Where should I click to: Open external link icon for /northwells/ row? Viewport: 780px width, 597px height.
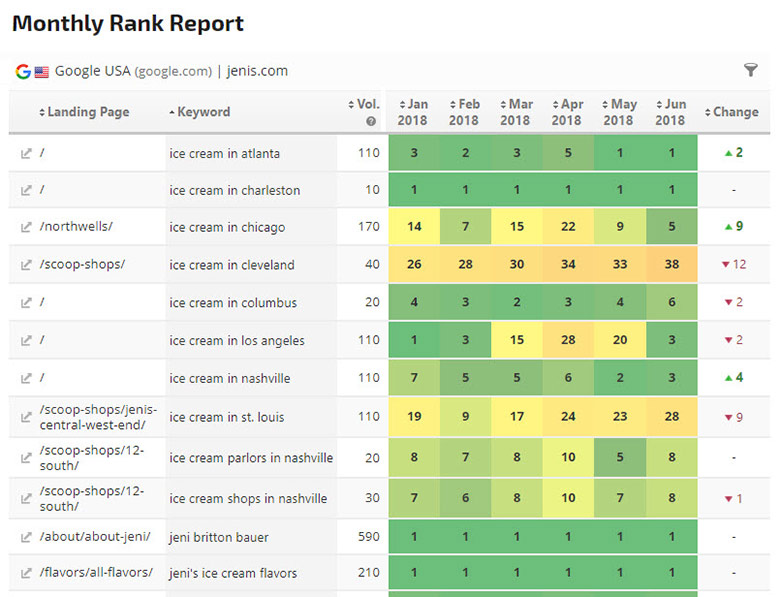tap(26, 227)
